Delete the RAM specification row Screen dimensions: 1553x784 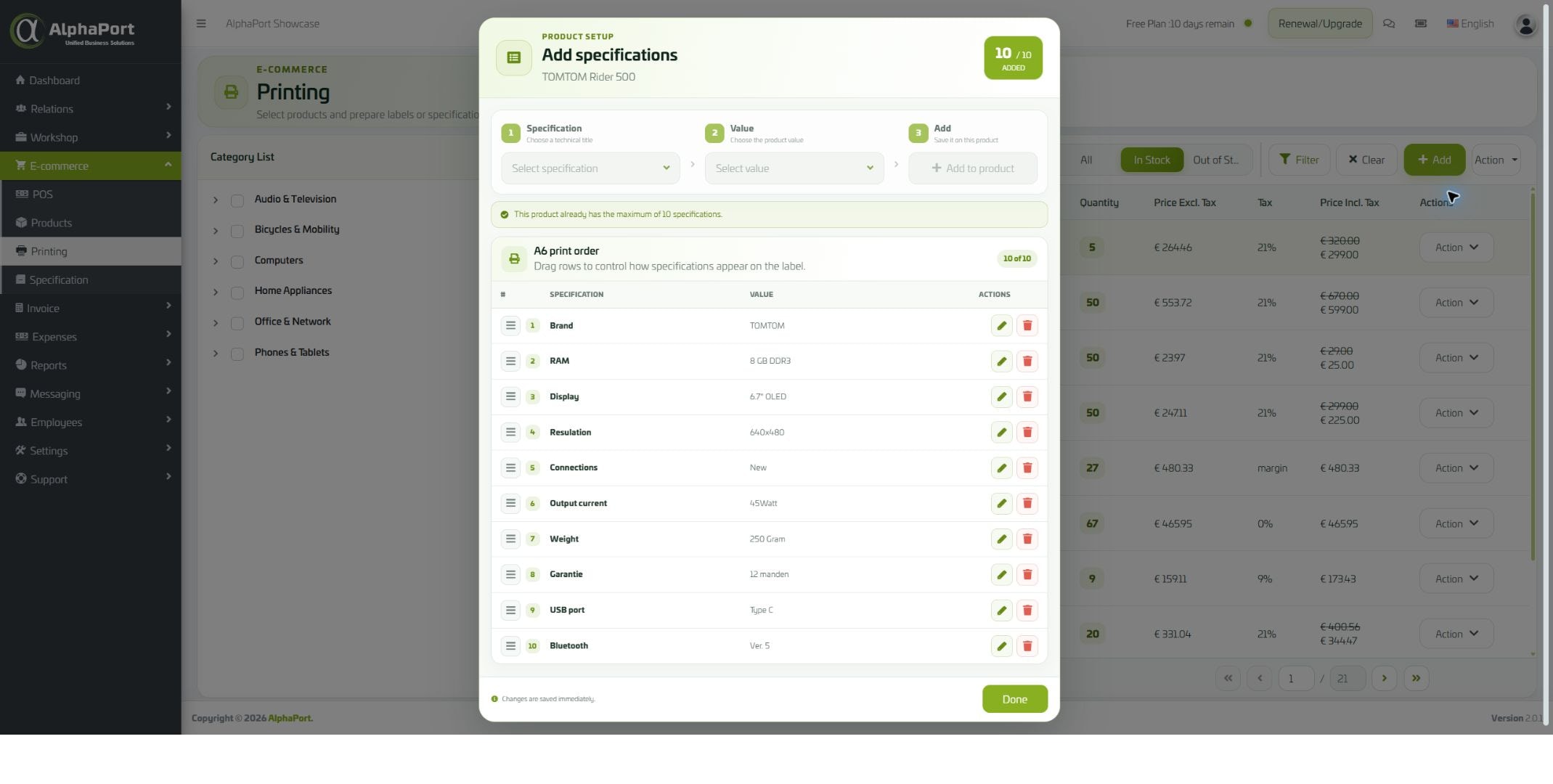tap(1027, 362)
